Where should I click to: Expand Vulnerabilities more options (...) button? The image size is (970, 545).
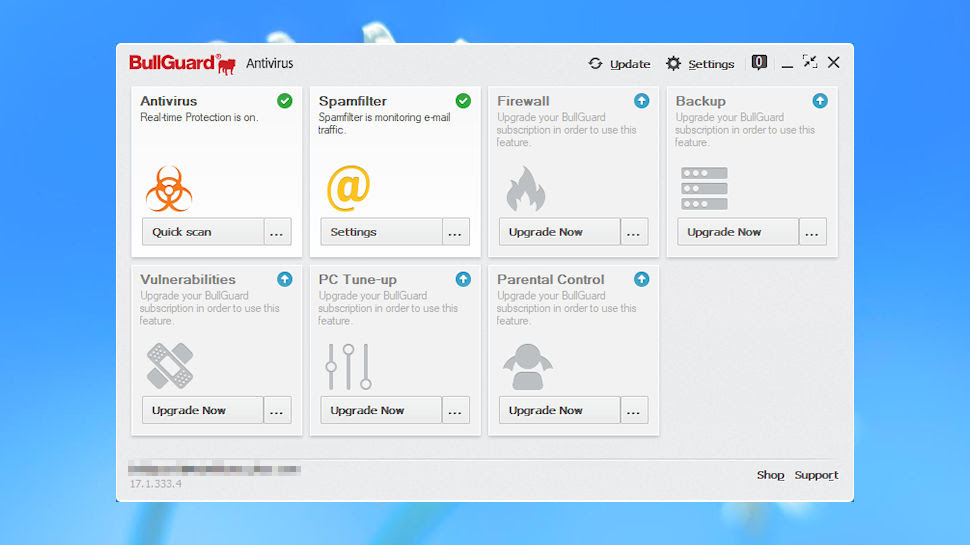point(277,410)
